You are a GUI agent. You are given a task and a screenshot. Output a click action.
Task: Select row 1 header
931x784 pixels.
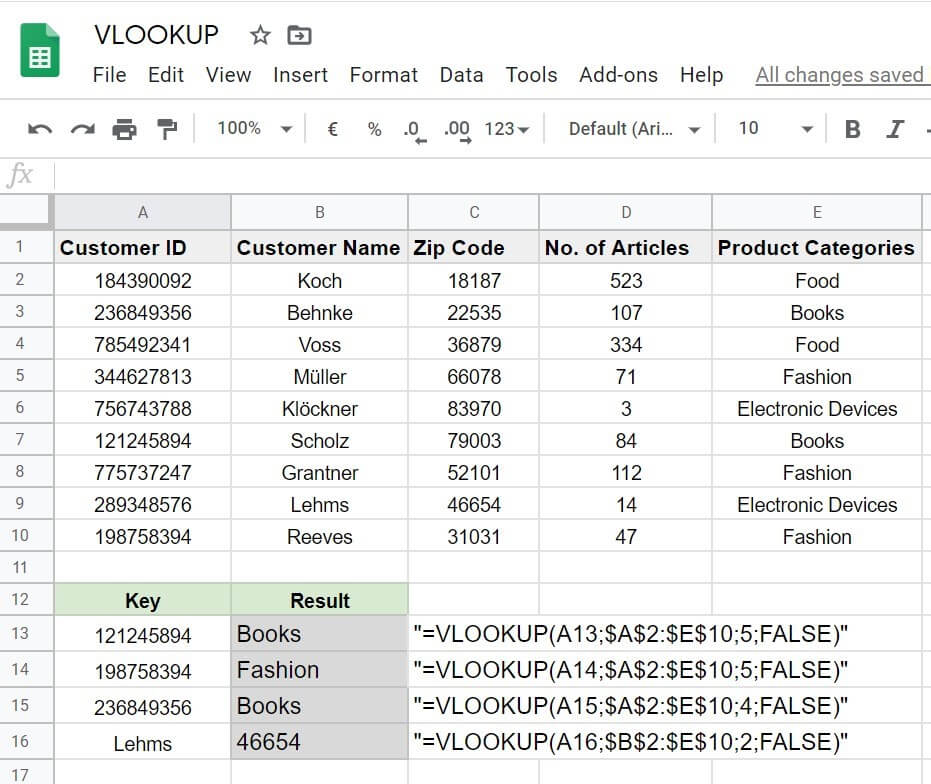[26, 246]
